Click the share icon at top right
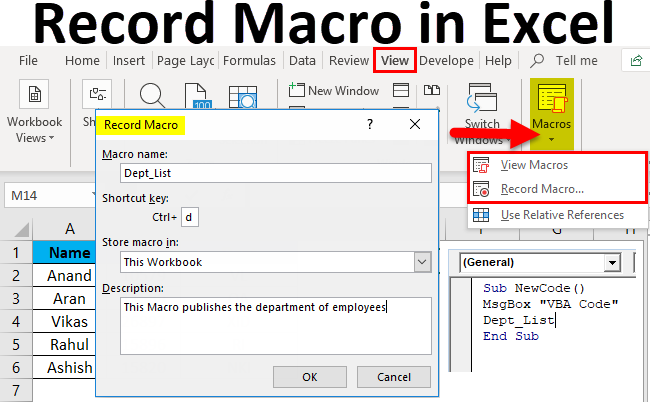This screenshot has height=402, width=650. (x=635, y=61)
